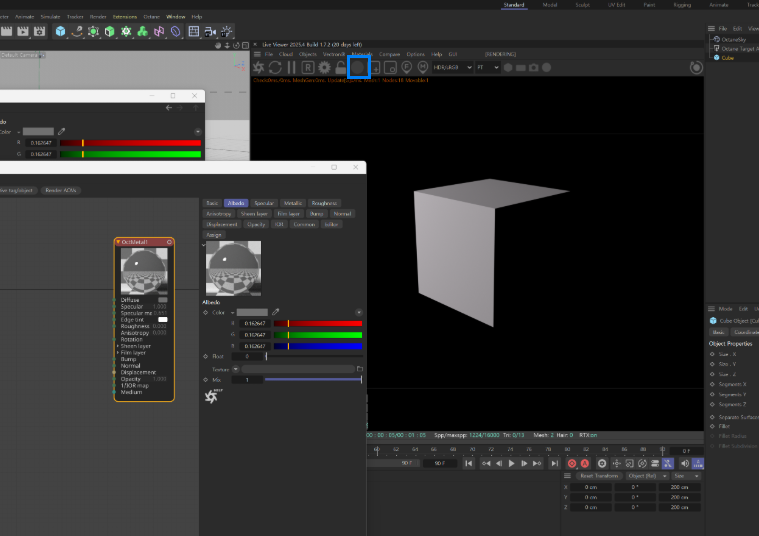The width and height of the screenshot is (759, 536).
Task: Click the eyedropper next to Albedo Color
Action: pyautogui.click(x=276, y=312)
